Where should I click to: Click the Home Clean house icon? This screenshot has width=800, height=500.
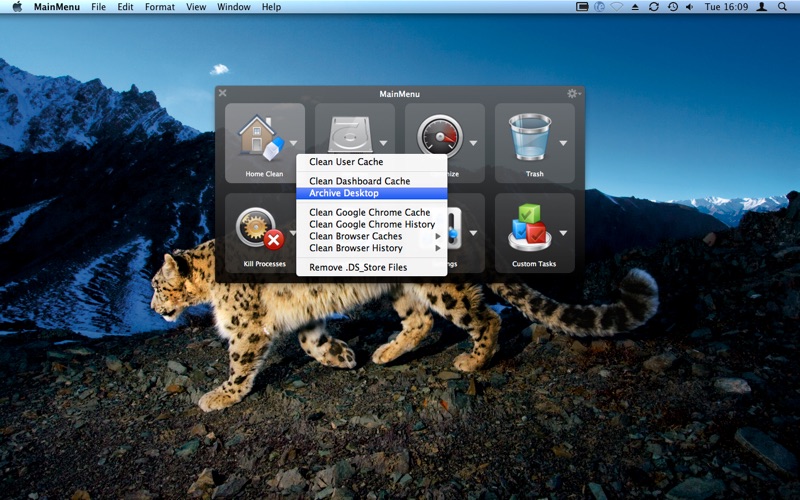tap(260, 136)
